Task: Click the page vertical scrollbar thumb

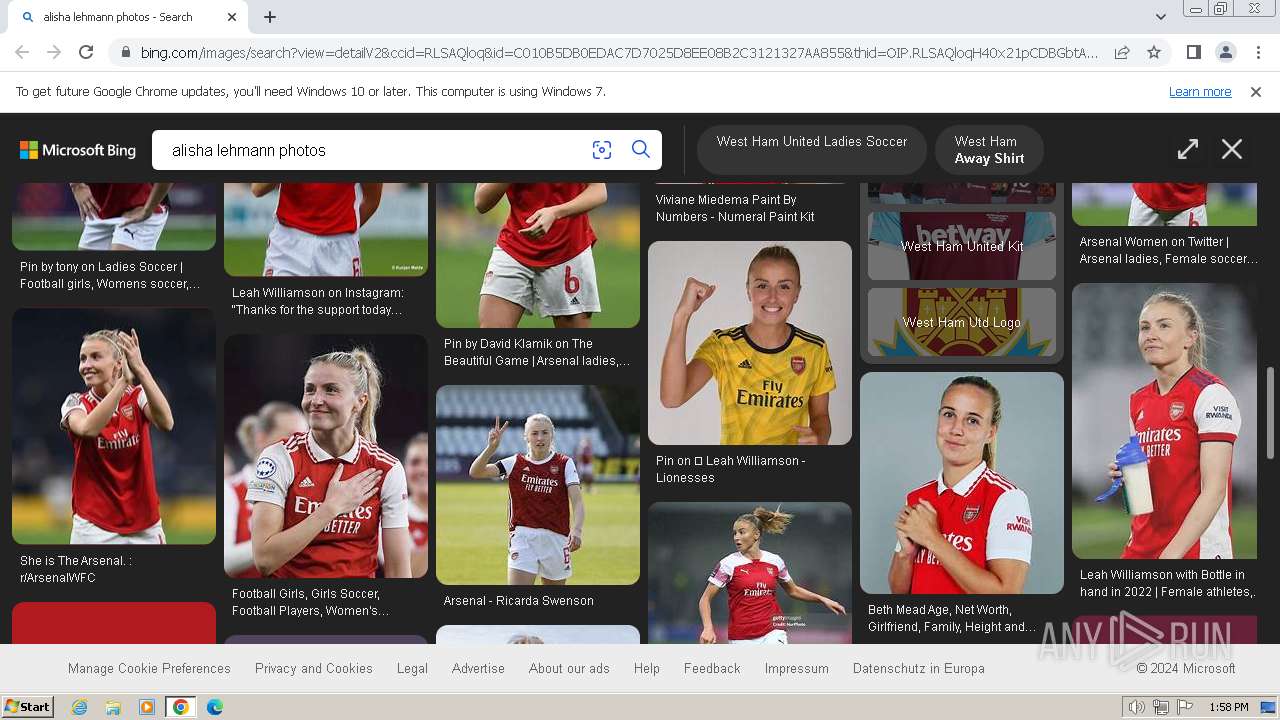Action: (x=1271, y=412)
